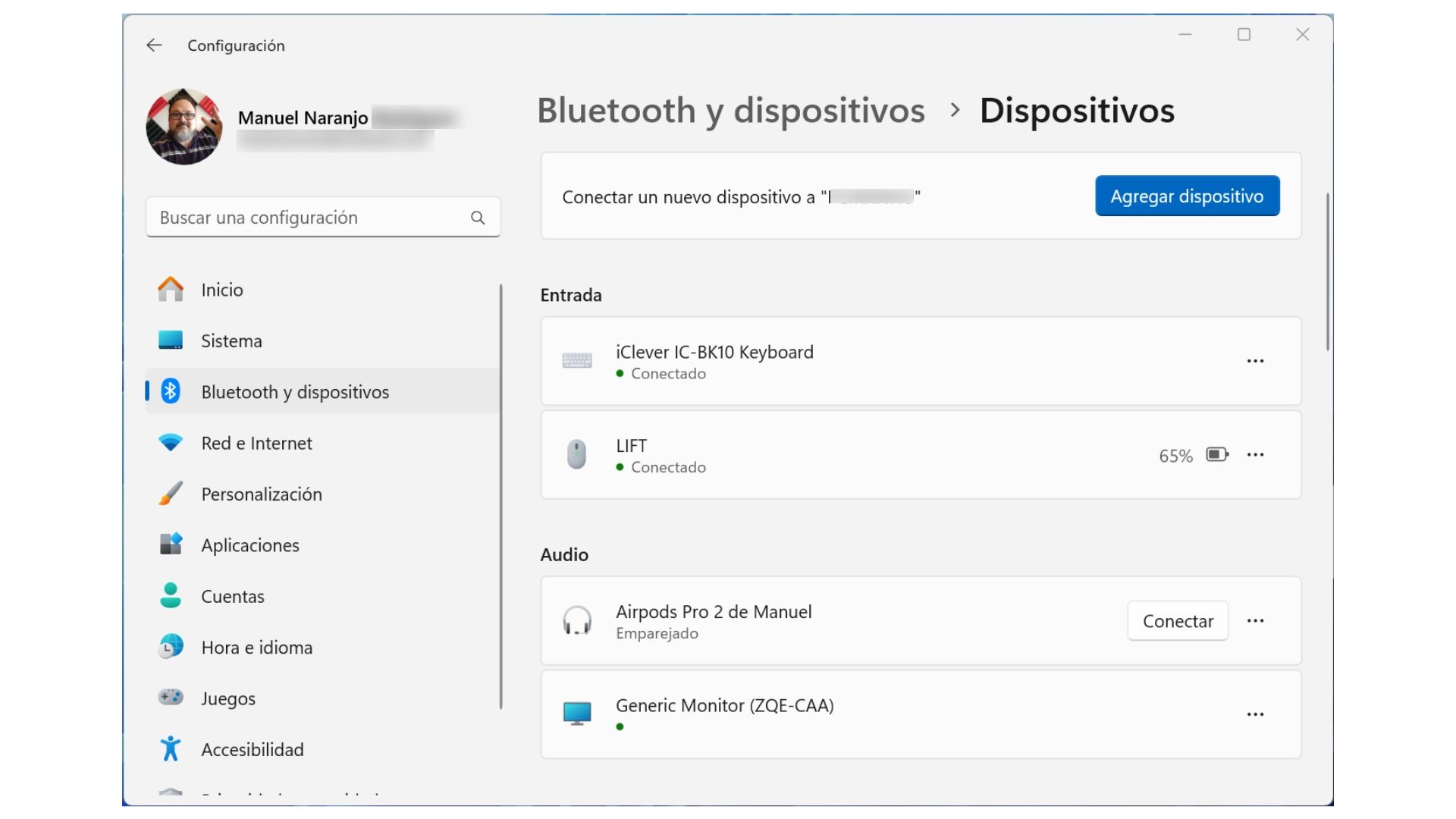Click the Personalización brush icon
The image size is (1456, 819).
171,494
